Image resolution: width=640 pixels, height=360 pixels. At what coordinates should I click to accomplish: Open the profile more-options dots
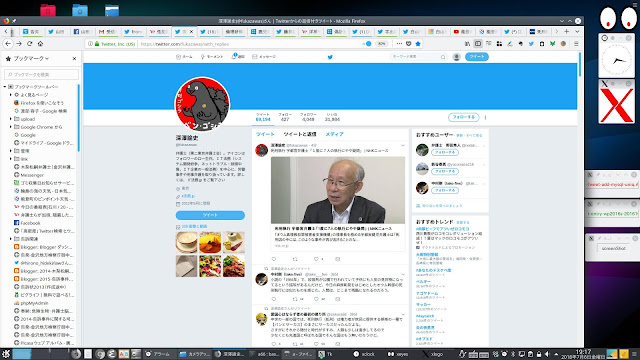pyautogui.click(x=485, y=117)
